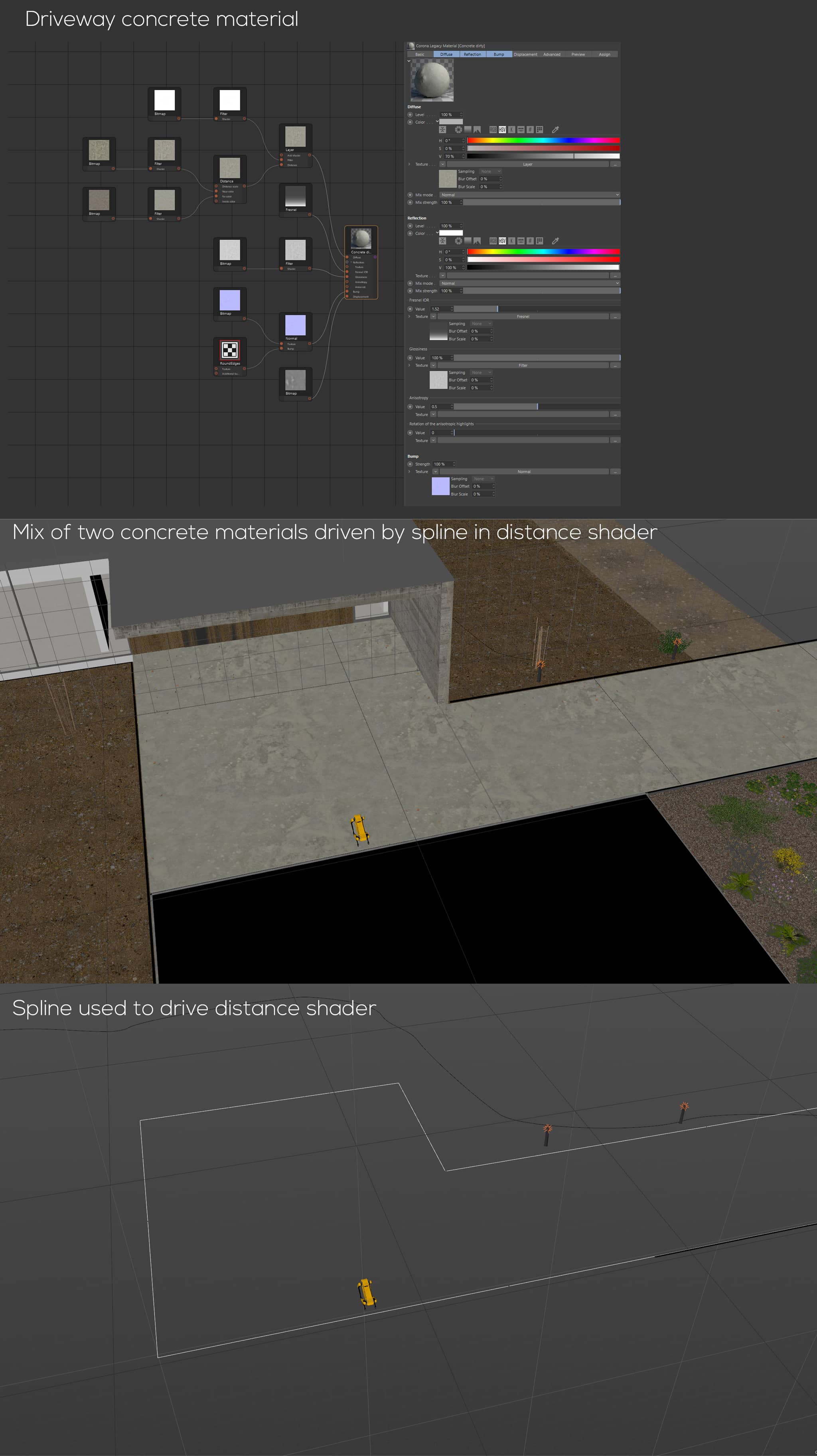Click the Fresnel texture button

[x=523, y=317]
